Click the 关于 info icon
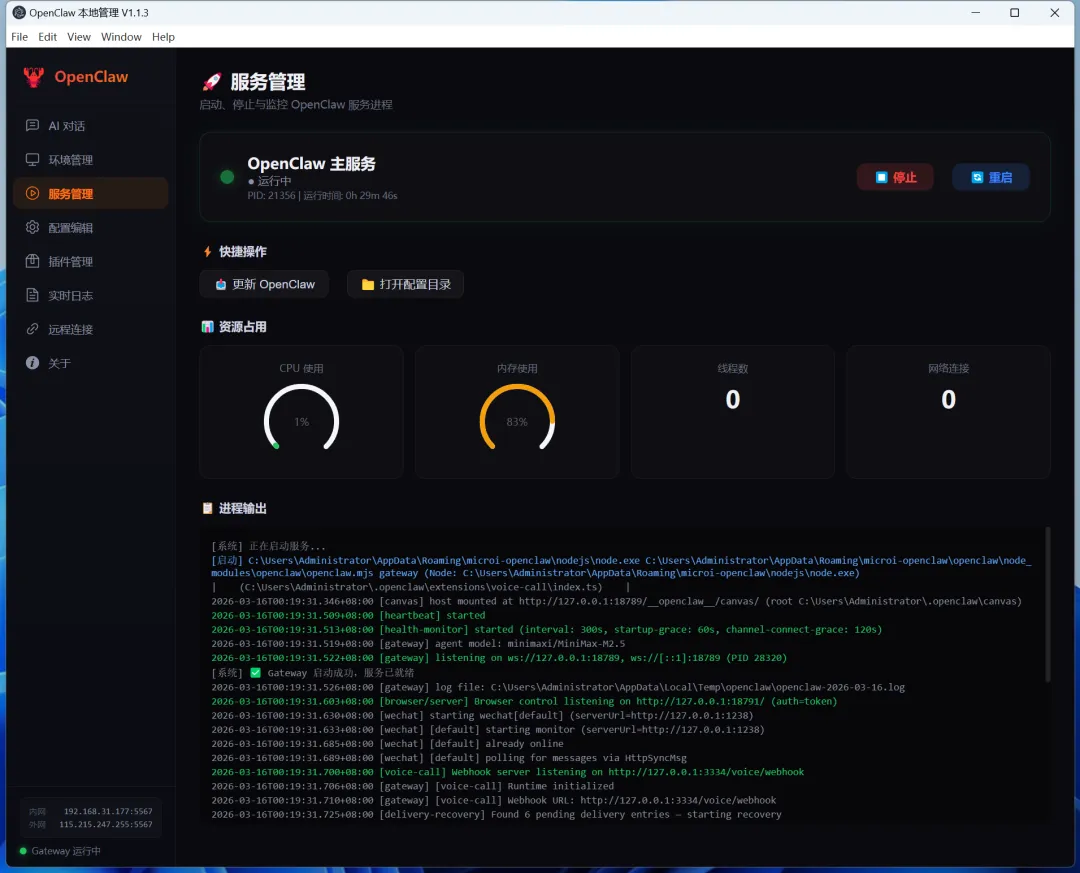The image size is (1080, 873). 32,362
